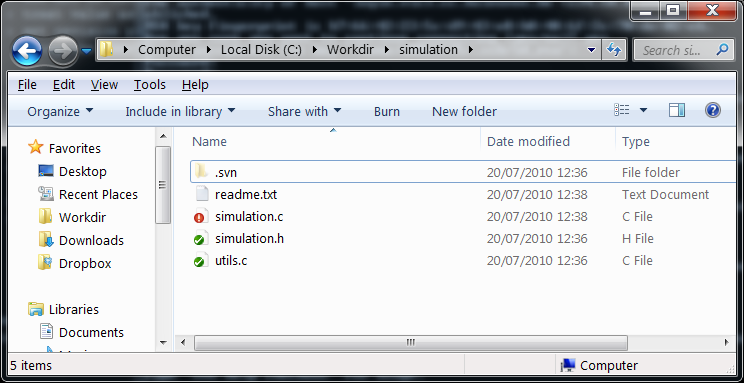Click navigation pane scroll down arrow
The width and height of the screenshot is (744, 383).
163,343
